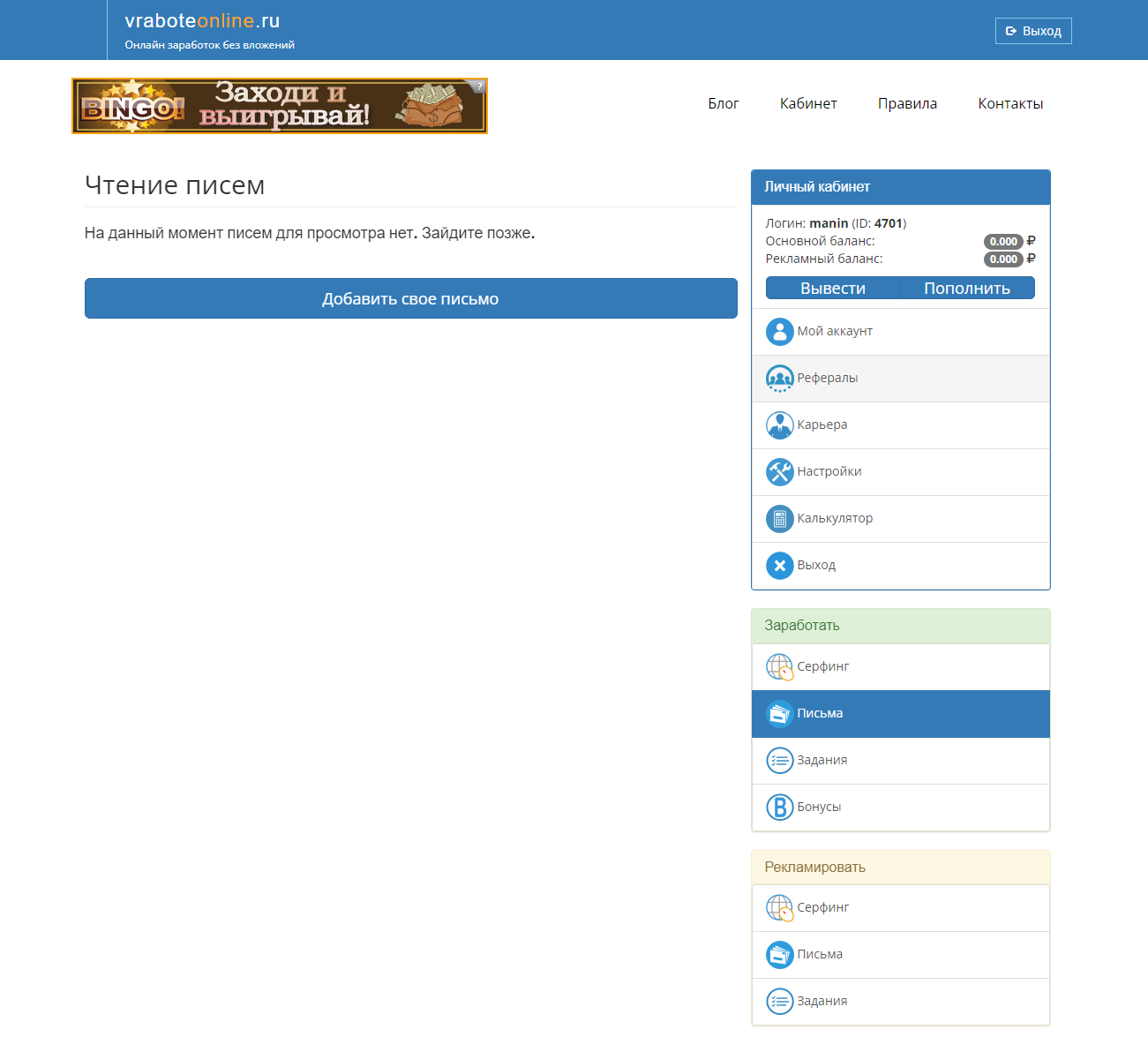Click the Вывести button
This screenshot has height=1037, width=1148.
(833, 288)
